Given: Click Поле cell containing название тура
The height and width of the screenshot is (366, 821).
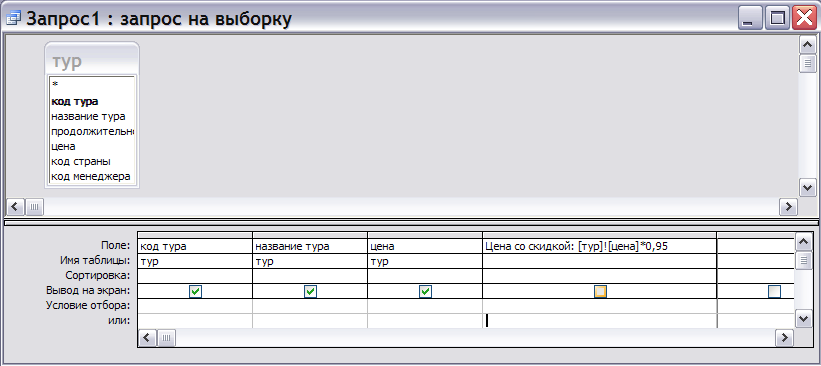Looking at the screenshot, I should 310,246.
